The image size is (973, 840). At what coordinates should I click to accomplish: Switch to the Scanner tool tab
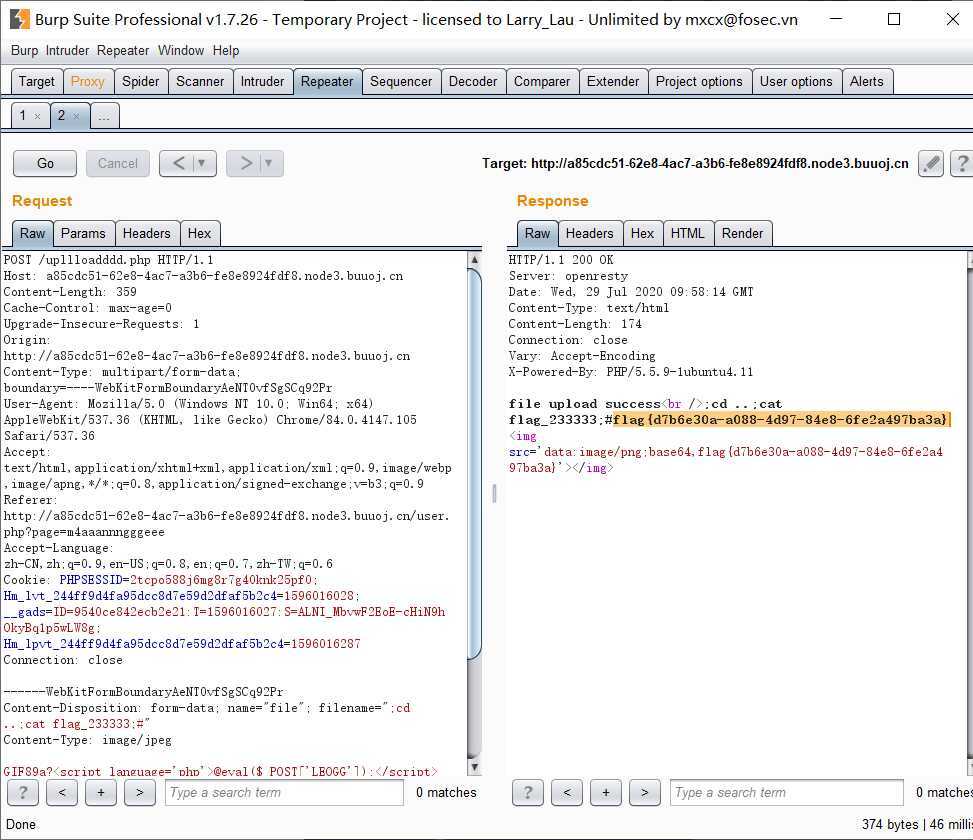tap(200, 81)
